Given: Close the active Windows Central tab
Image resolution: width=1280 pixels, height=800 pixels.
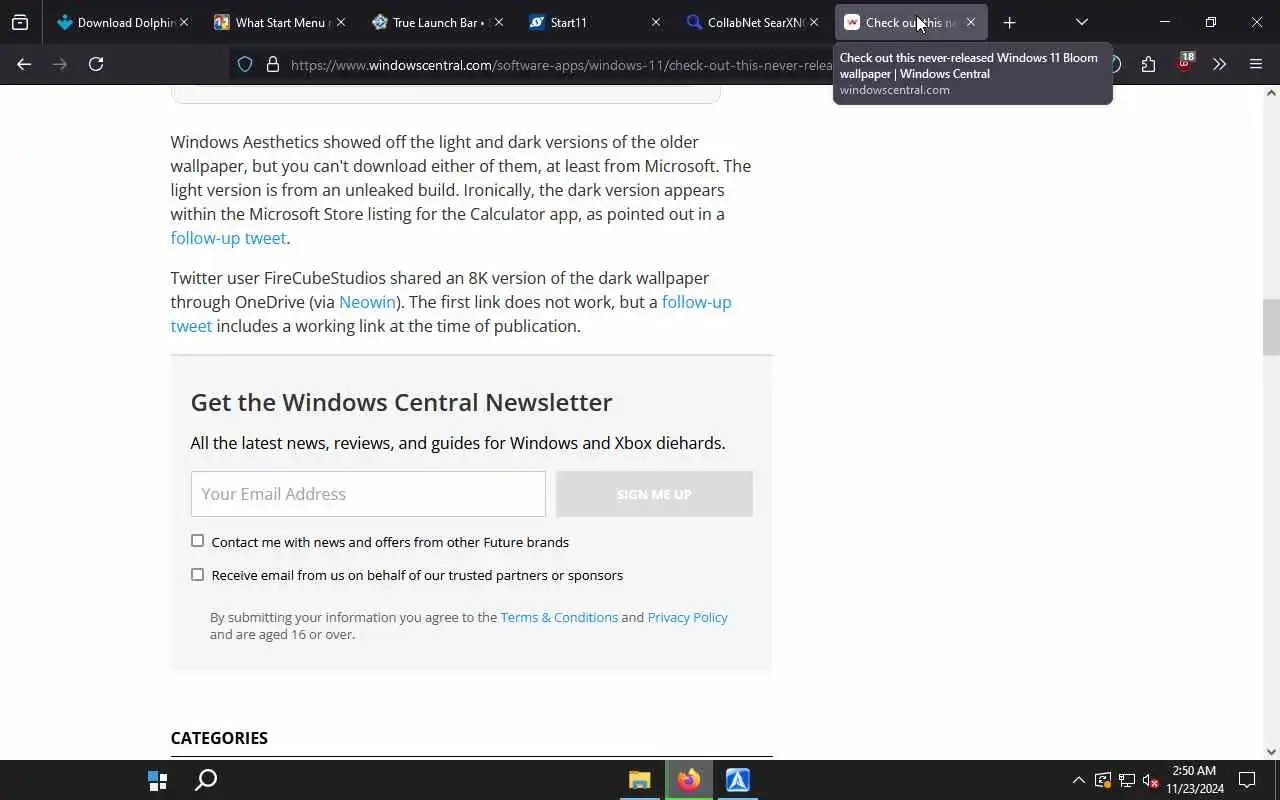Looking at the screenshot, I should 970,22.
